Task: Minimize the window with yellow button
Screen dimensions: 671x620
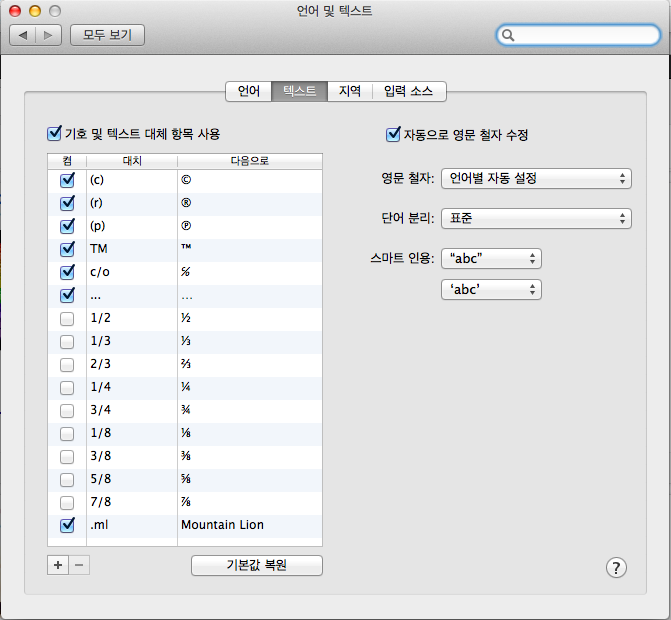Action: [x=35, y=11]
